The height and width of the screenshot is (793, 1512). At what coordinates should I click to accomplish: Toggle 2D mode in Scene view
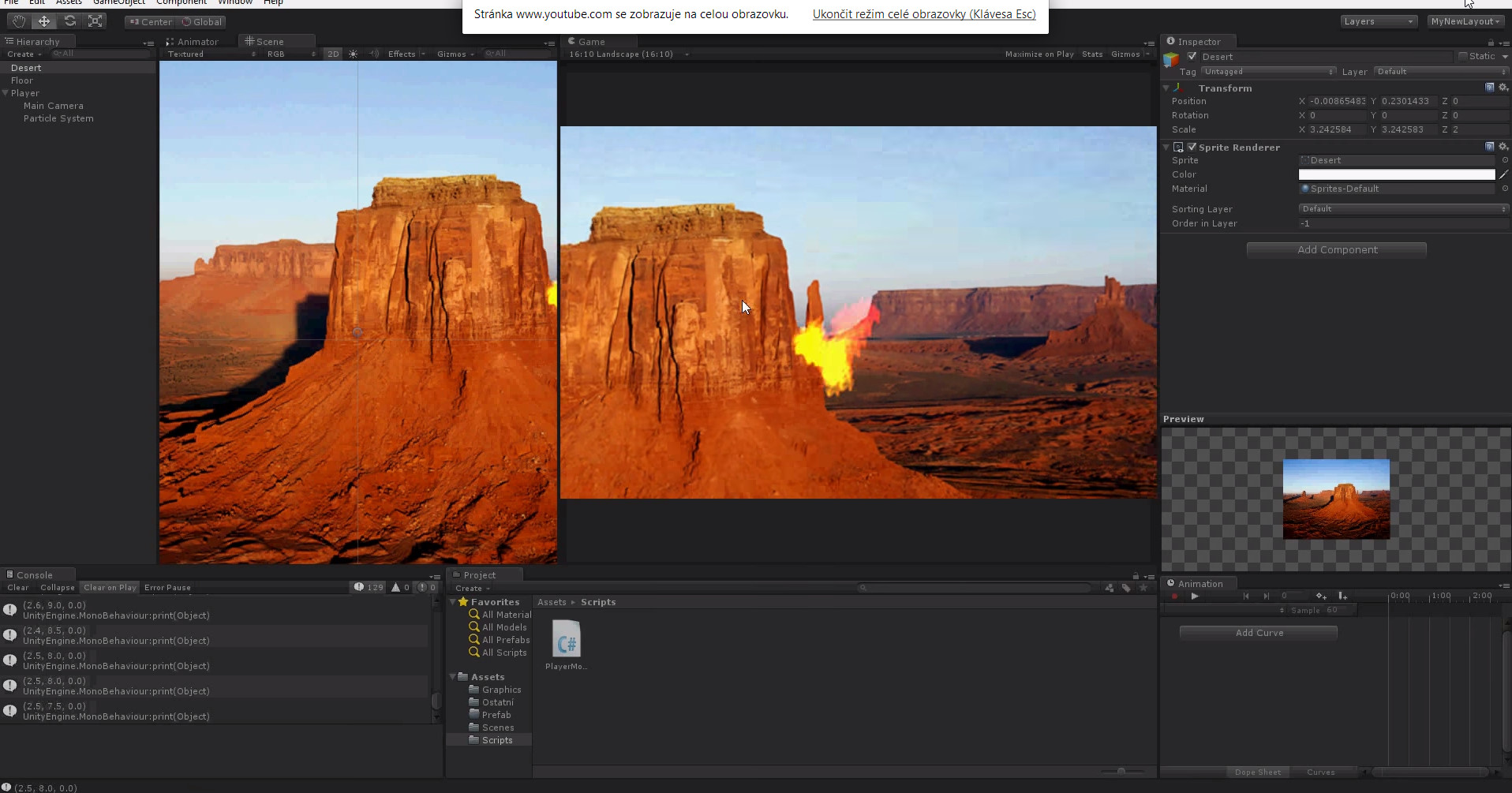[x=333, y=54]
